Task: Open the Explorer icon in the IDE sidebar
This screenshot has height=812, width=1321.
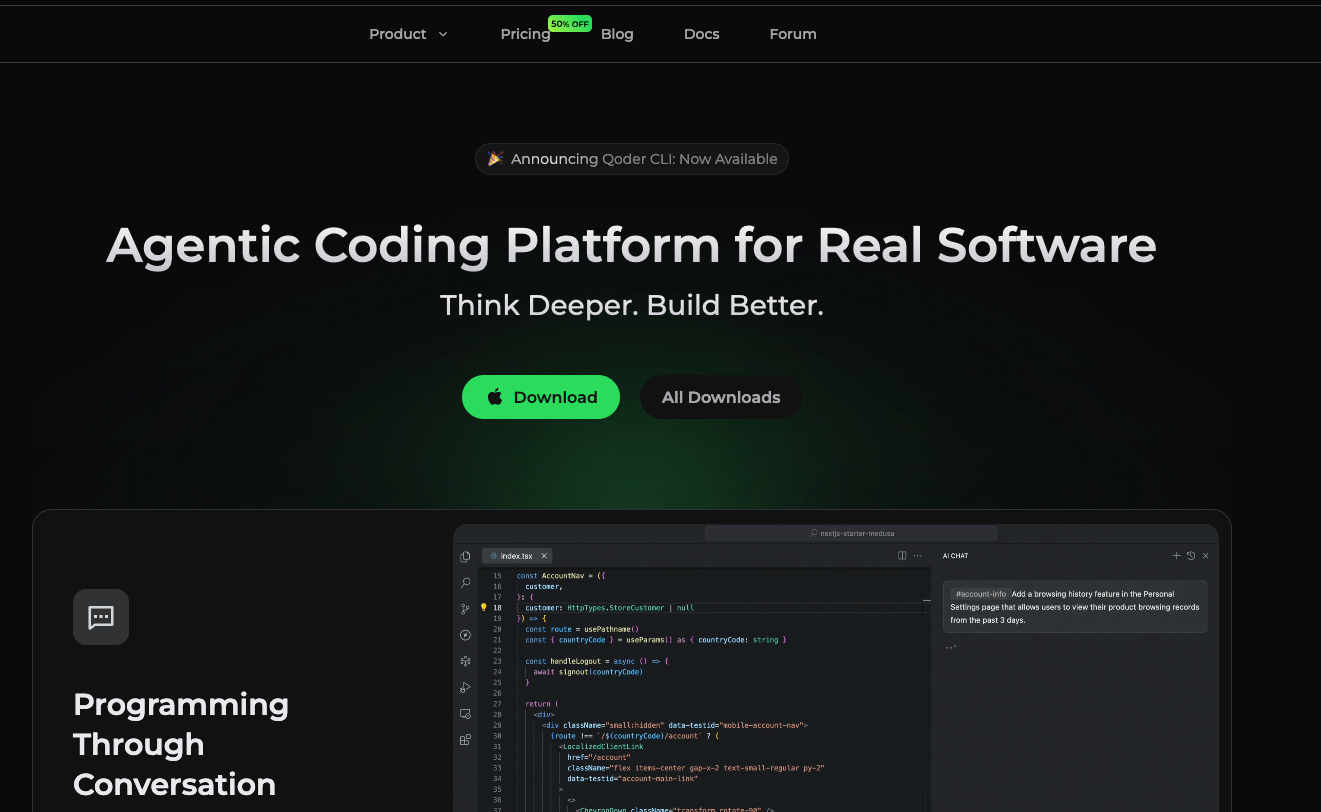Action: coord(464,557)
